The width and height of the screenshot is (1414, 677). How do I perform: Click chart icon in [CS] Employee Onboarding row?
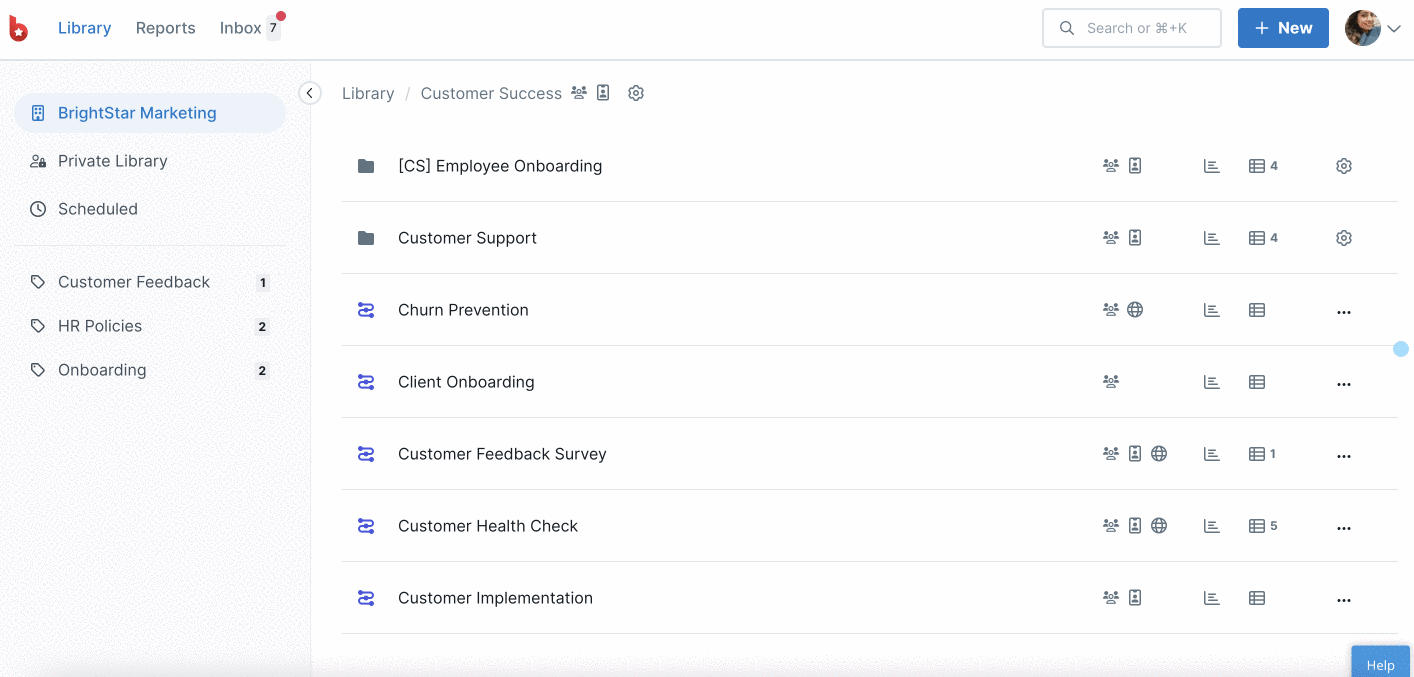pos(1212,166)
